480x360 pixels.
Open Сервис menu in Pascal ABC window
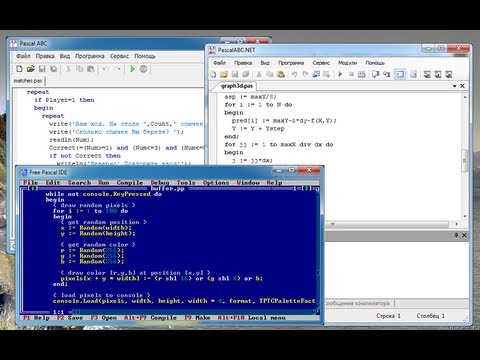point(119,56)
